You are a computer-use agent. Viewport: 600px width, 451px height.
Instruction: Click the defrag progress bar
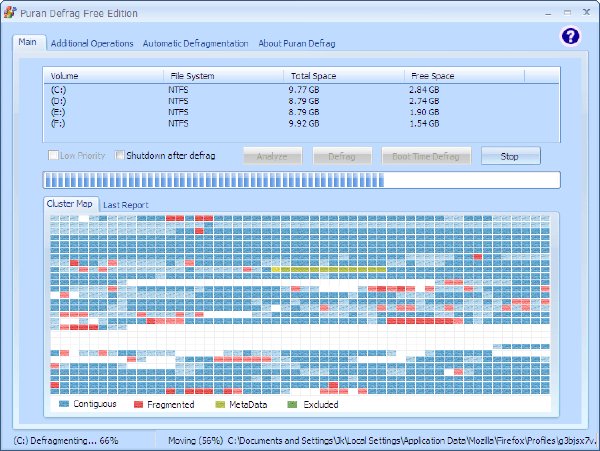[x=302, y=180]
